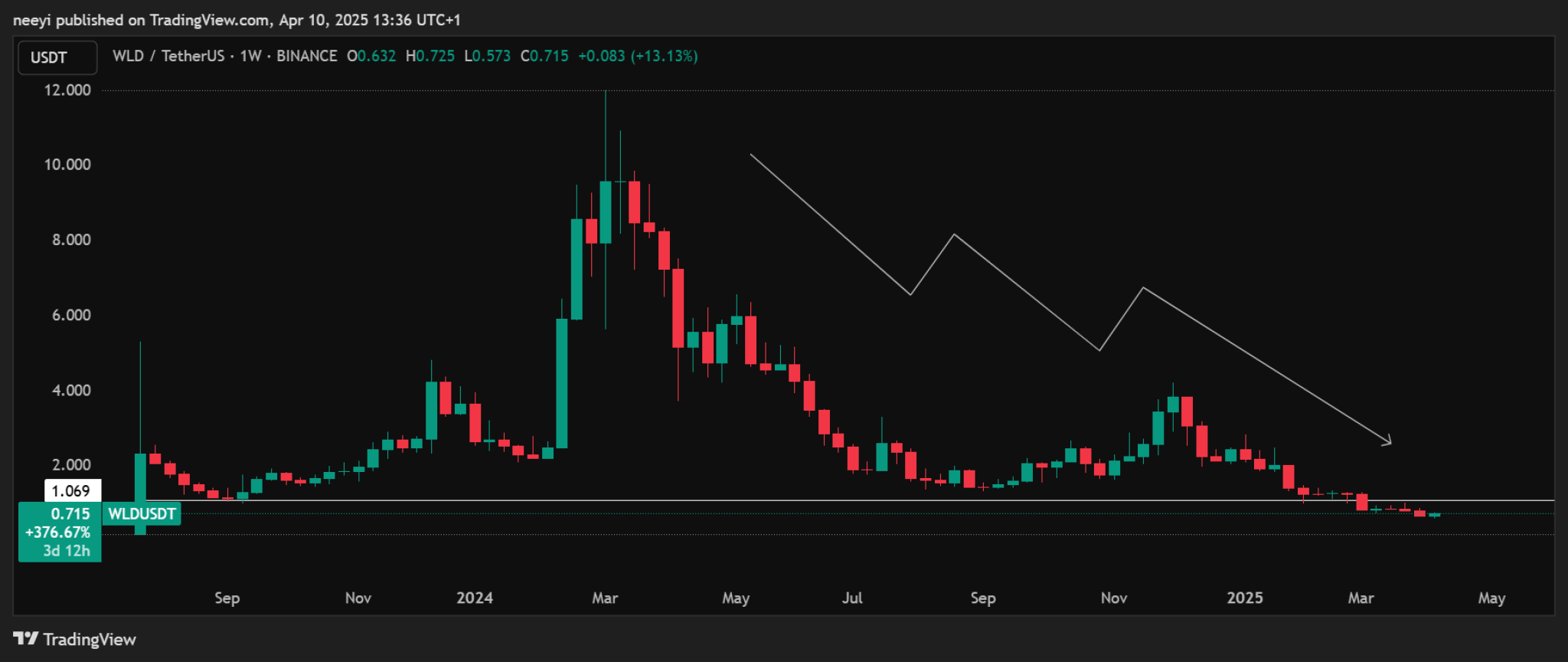Select the 6.000 price scale label
This screenshot has width=1568, height=662.
pyautogui.click(x=71, y=315)
